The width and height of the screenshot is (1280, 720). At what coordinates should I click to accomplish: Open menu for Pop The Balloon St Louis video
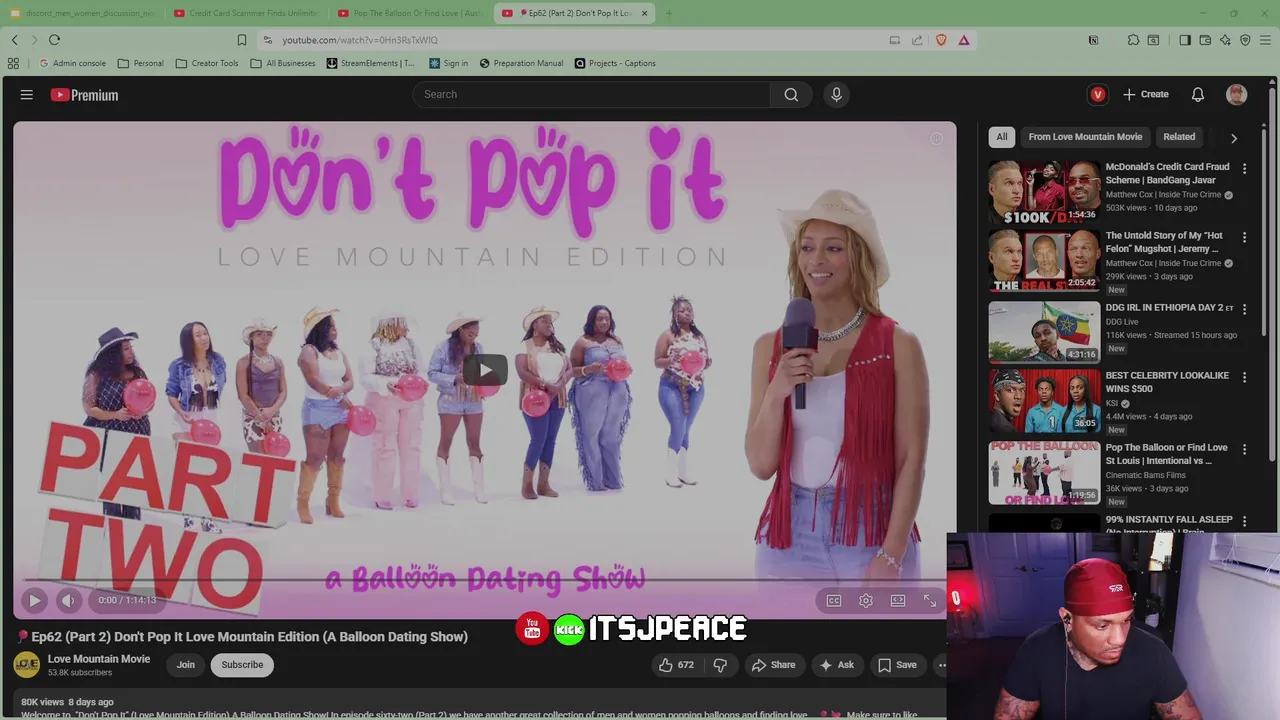pyautogui.click(x=1244, y=449)
